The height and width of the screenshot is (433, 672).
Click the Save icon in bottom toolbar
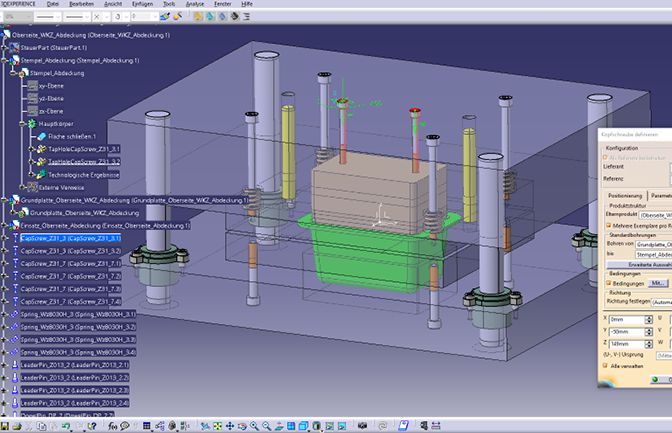5,426
